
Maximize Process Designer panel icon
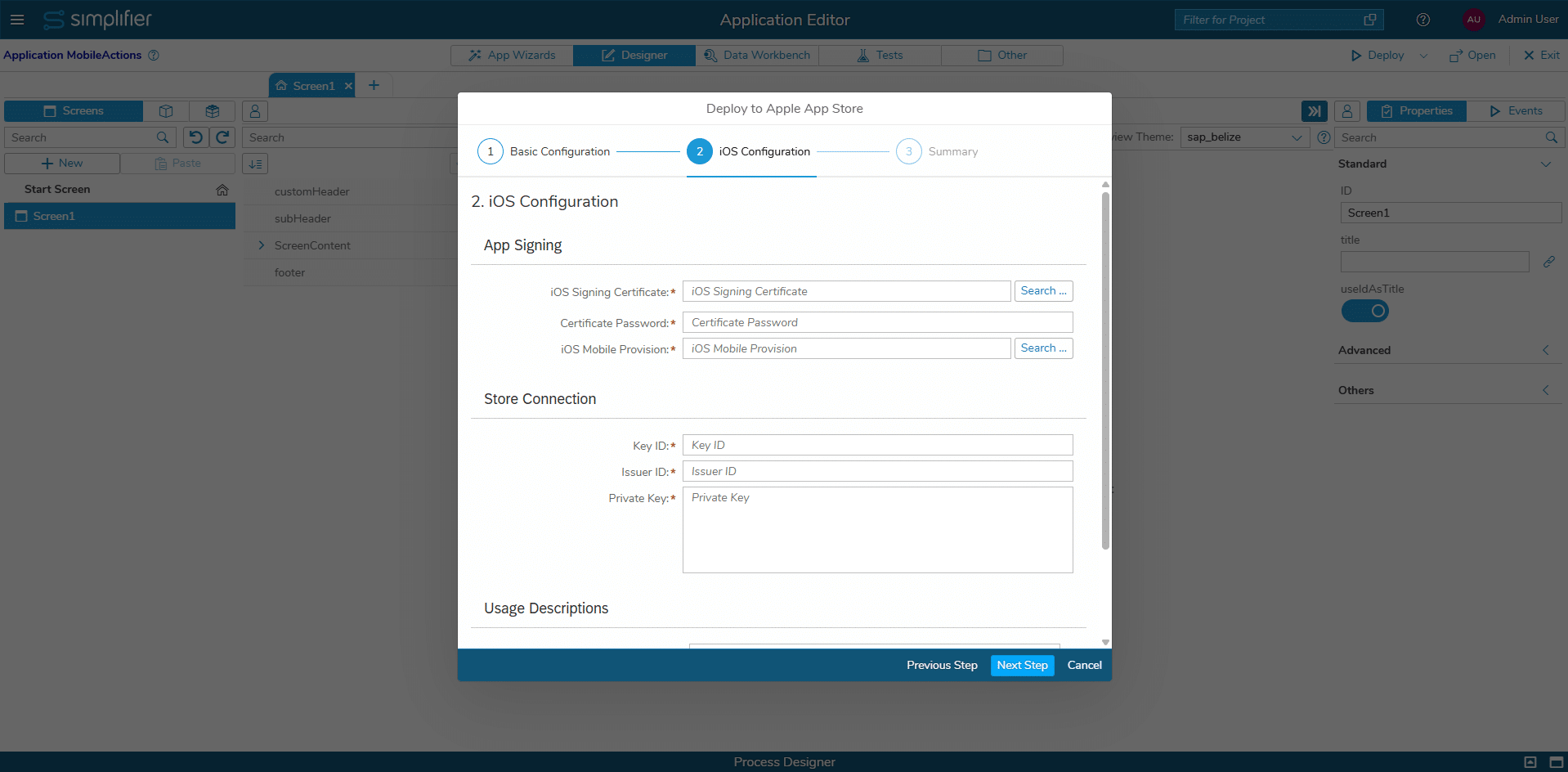click(1557, 762)
